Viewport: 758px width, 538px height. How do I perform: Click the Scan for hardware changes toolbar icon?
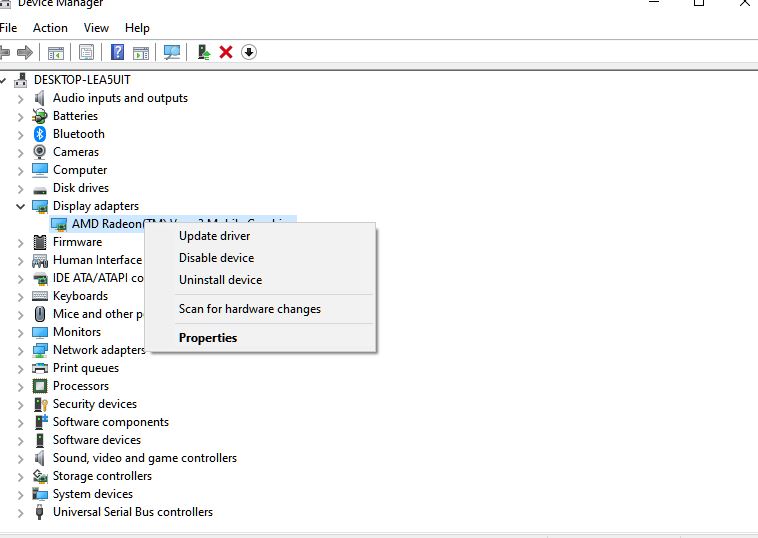172,52
